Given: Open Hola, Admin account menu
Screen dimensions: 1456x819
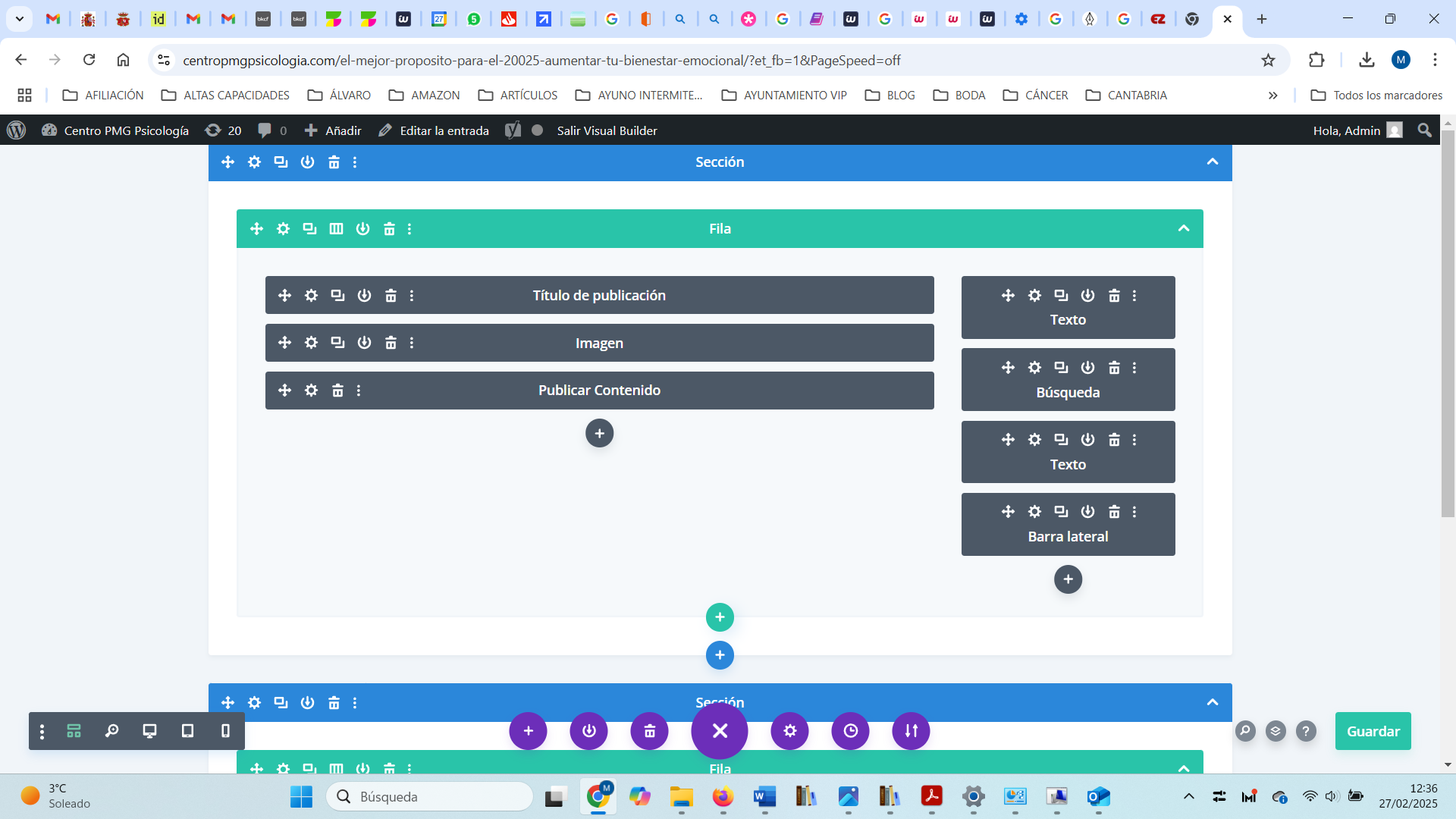Looking at the screenshot, I should point(1357,130).
